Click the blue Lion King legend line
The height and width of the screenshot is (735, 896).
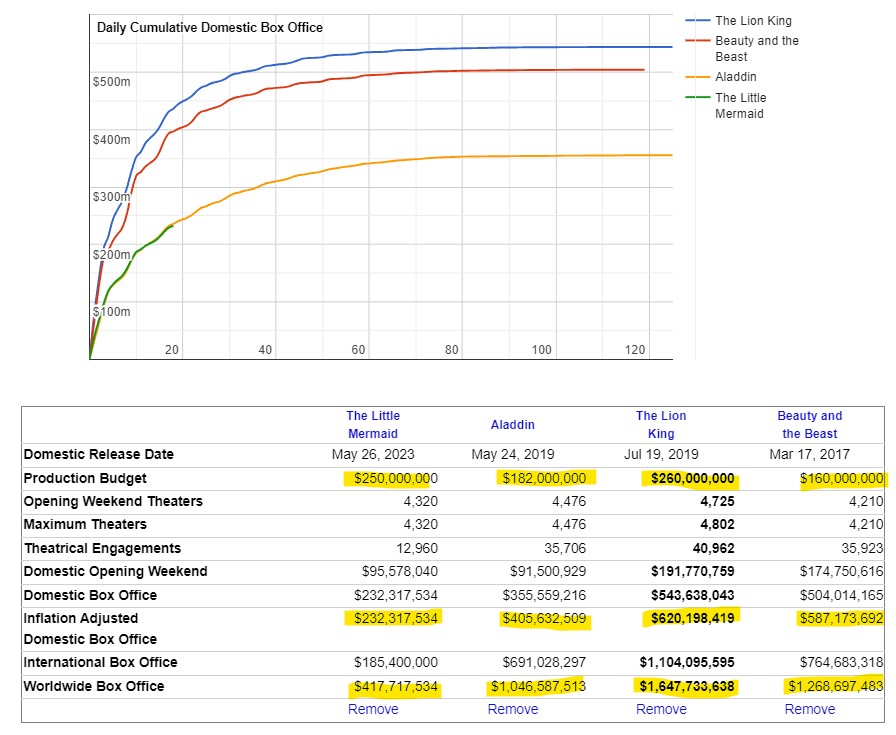(697, 21)
